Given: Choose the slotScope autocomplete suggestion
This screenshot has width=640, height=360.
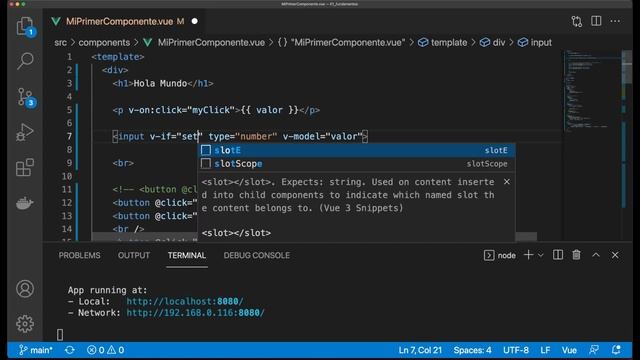Looking at the screenshot, I should tap(356, 164).
